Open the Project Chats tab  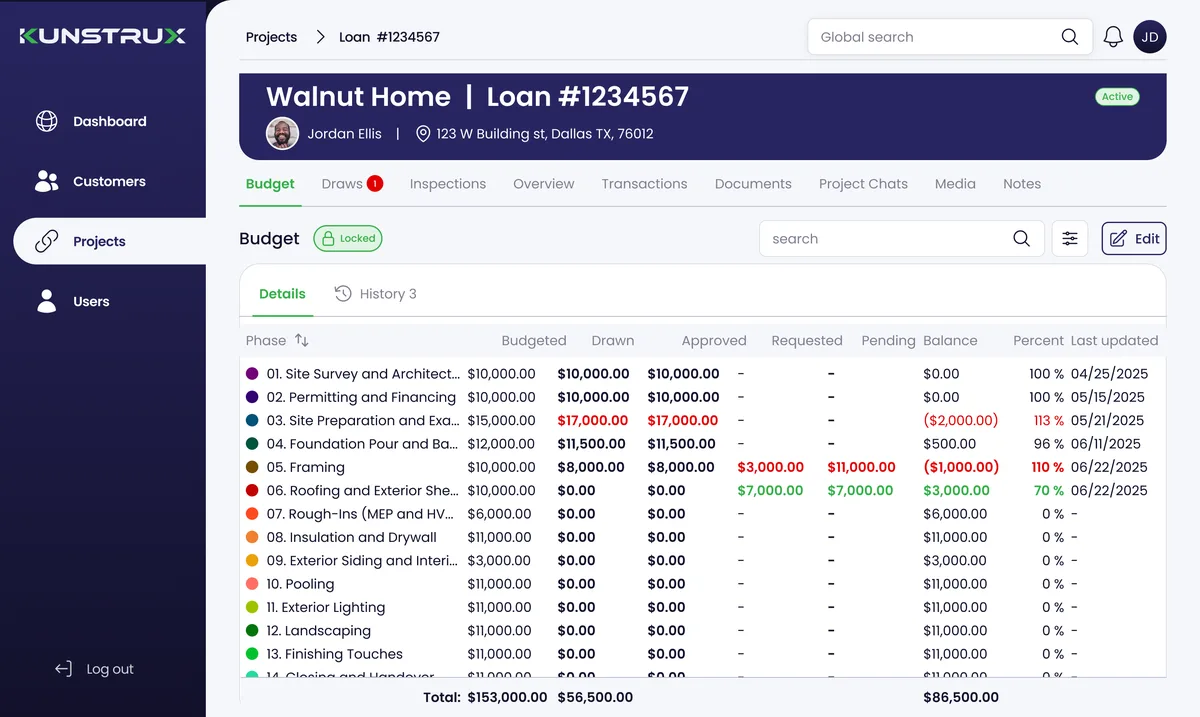[x=863, y=184]
